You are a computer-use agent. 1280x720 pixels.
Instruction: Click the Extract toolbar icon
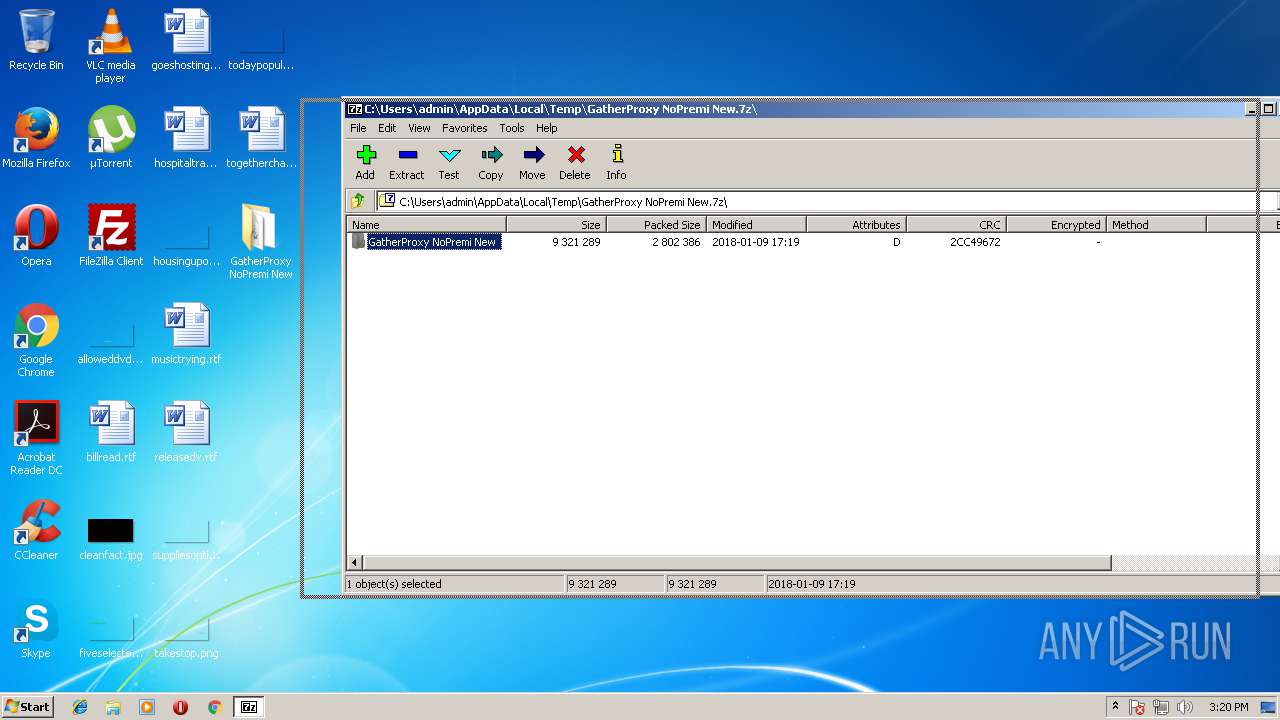(x=406, y=162)
